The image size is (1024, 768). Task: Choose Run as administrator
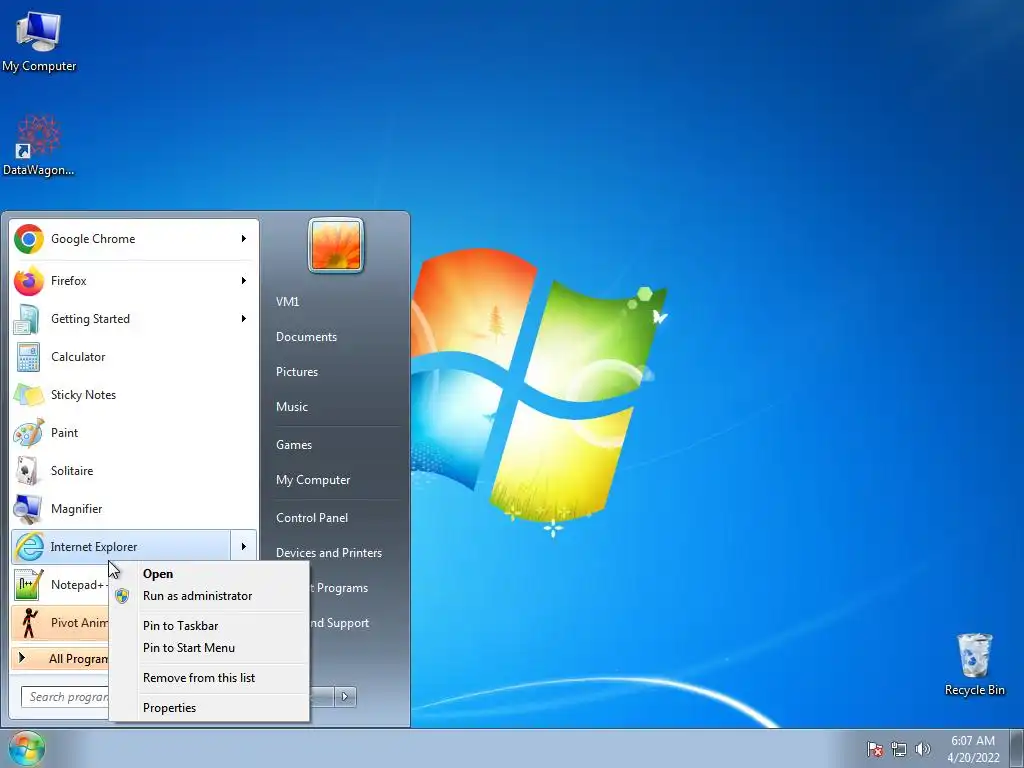coord(209,596)
